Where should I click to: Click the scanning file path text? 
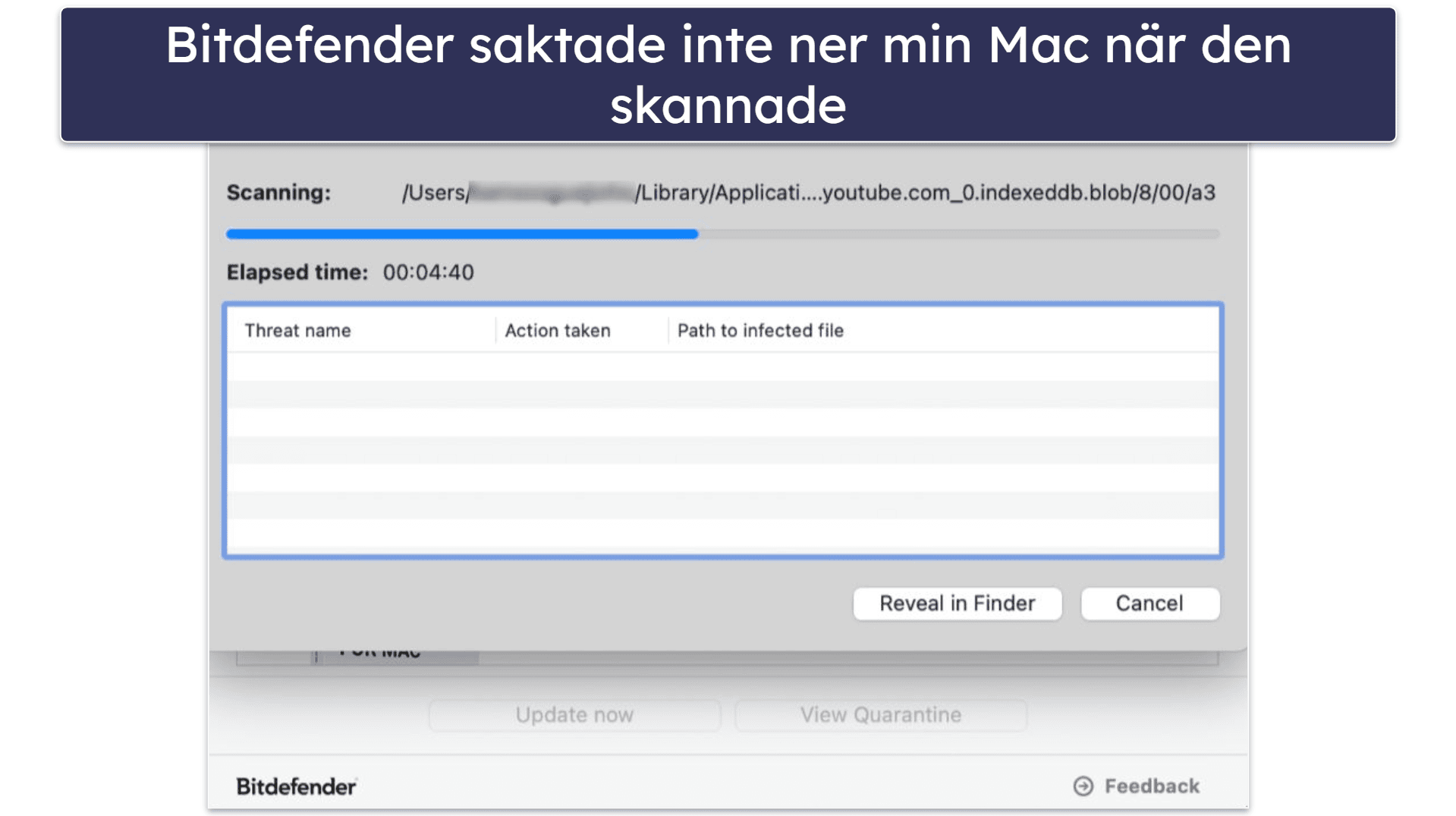808,193
